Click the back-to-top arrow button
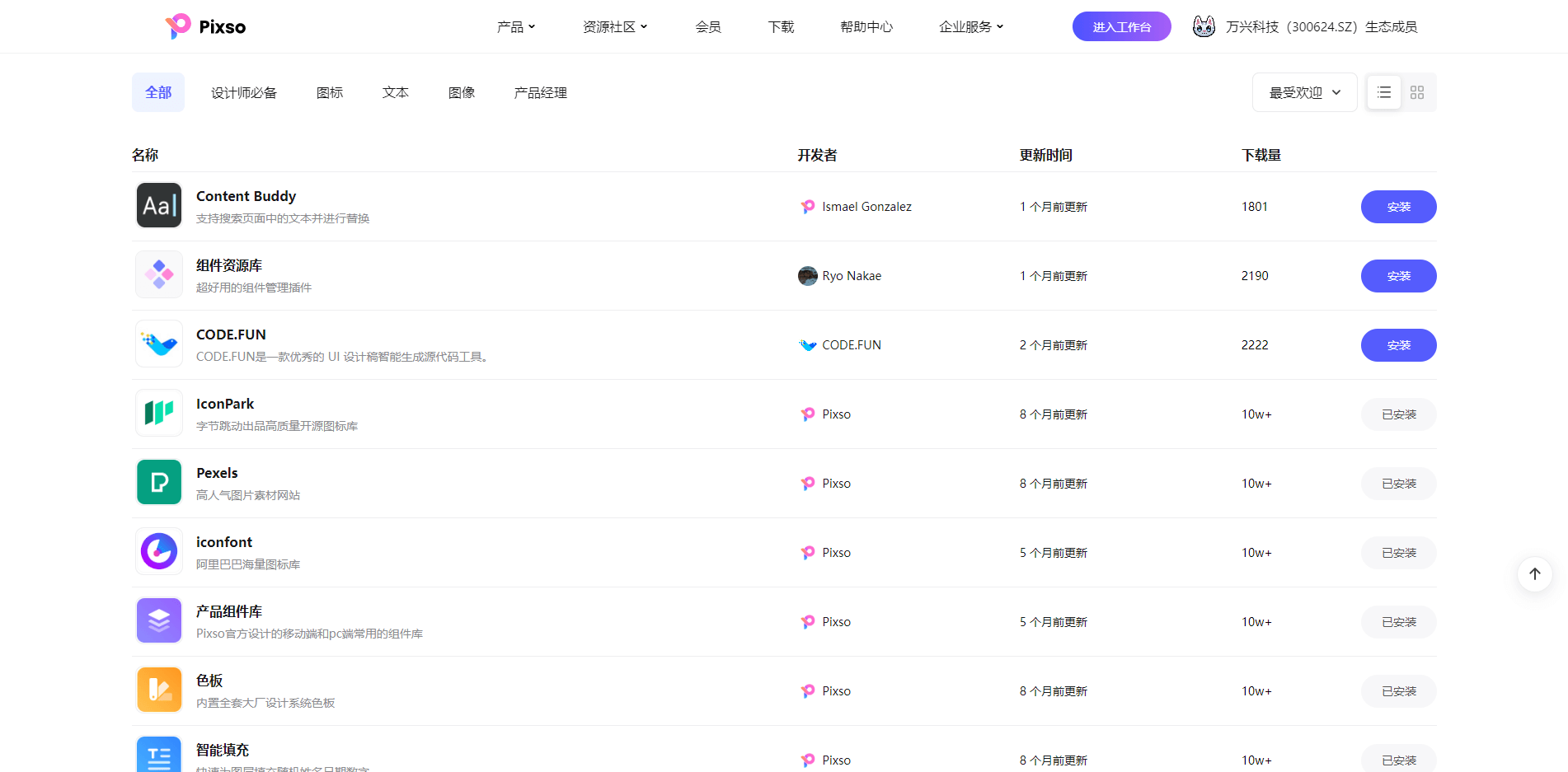Screen dimensions: 1568x772 coord(1535,574)
